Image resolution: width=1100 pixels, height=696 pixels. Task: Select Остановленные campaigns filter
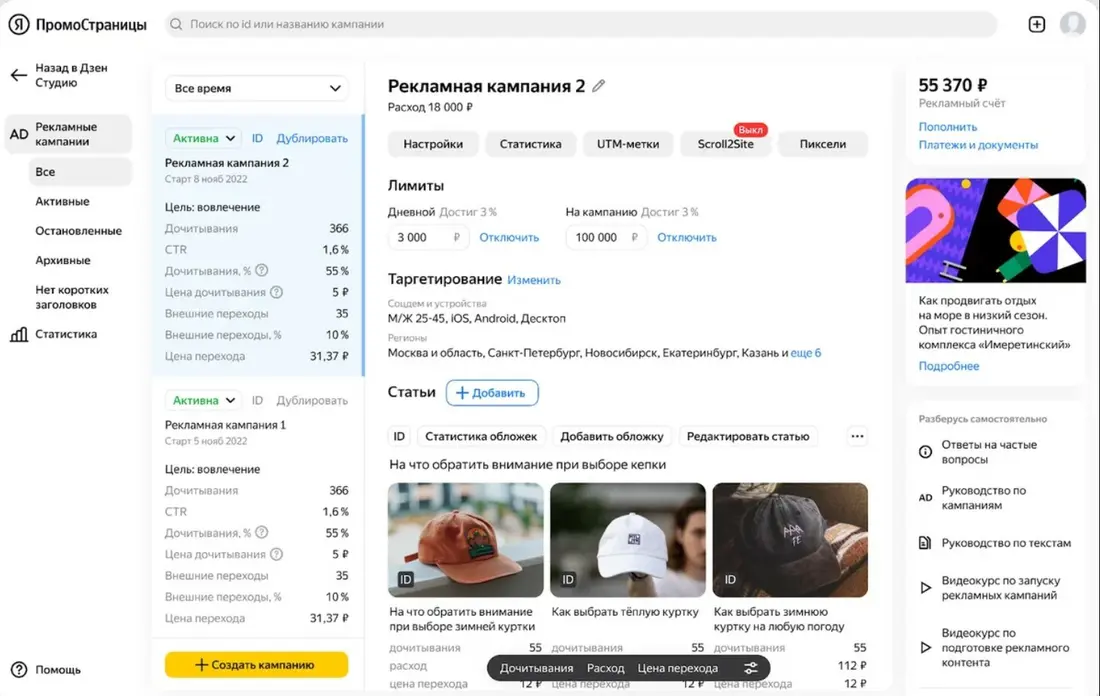pyautogui.click(x=79, y=231)
